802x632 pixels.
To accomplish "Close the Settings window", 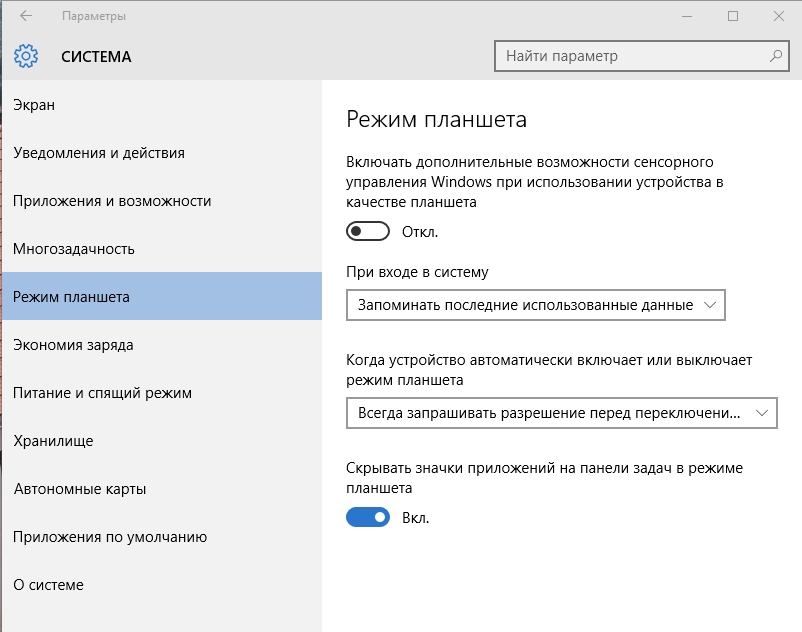I will pyautogui.click(x=779, y=16).
